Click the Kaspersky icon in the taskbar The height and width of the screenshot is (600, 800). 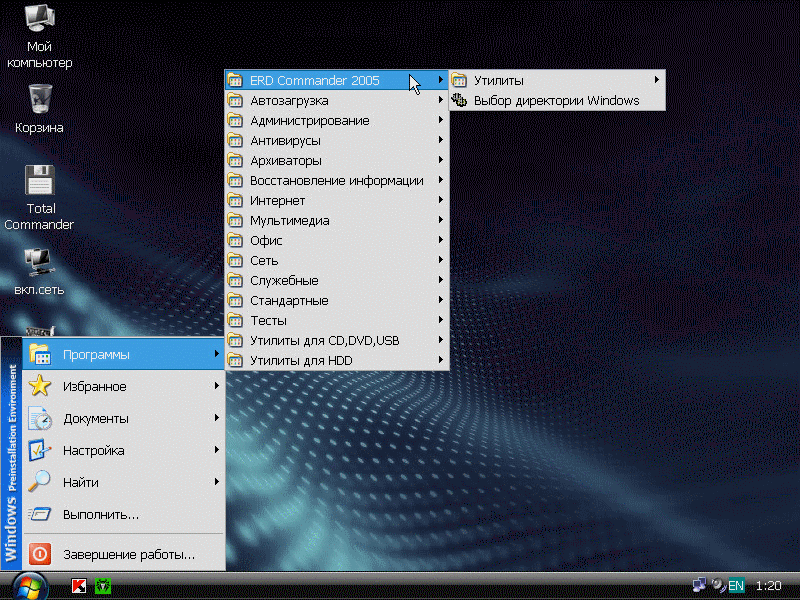tap(79, 586)
